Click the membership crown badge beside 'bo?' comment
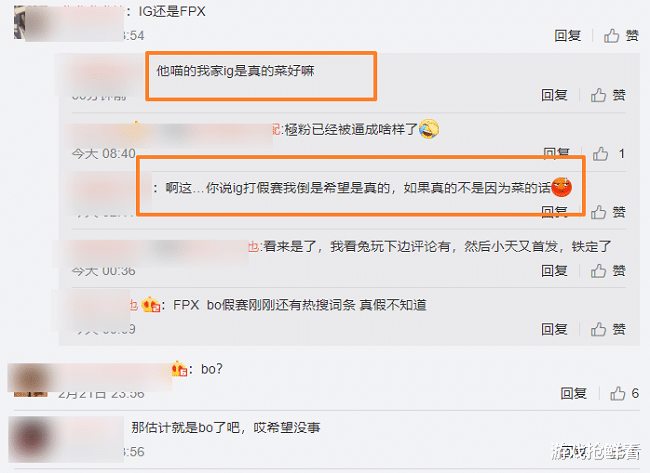 click(x=179, y=368)
